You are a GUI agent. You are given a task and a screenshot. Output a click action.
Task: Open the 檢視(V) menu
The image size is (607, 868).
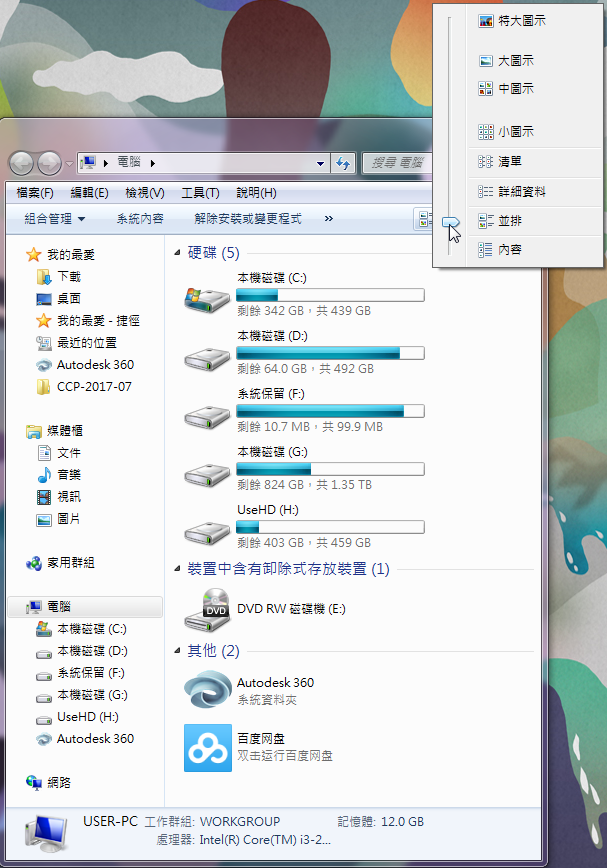(145, 193)
